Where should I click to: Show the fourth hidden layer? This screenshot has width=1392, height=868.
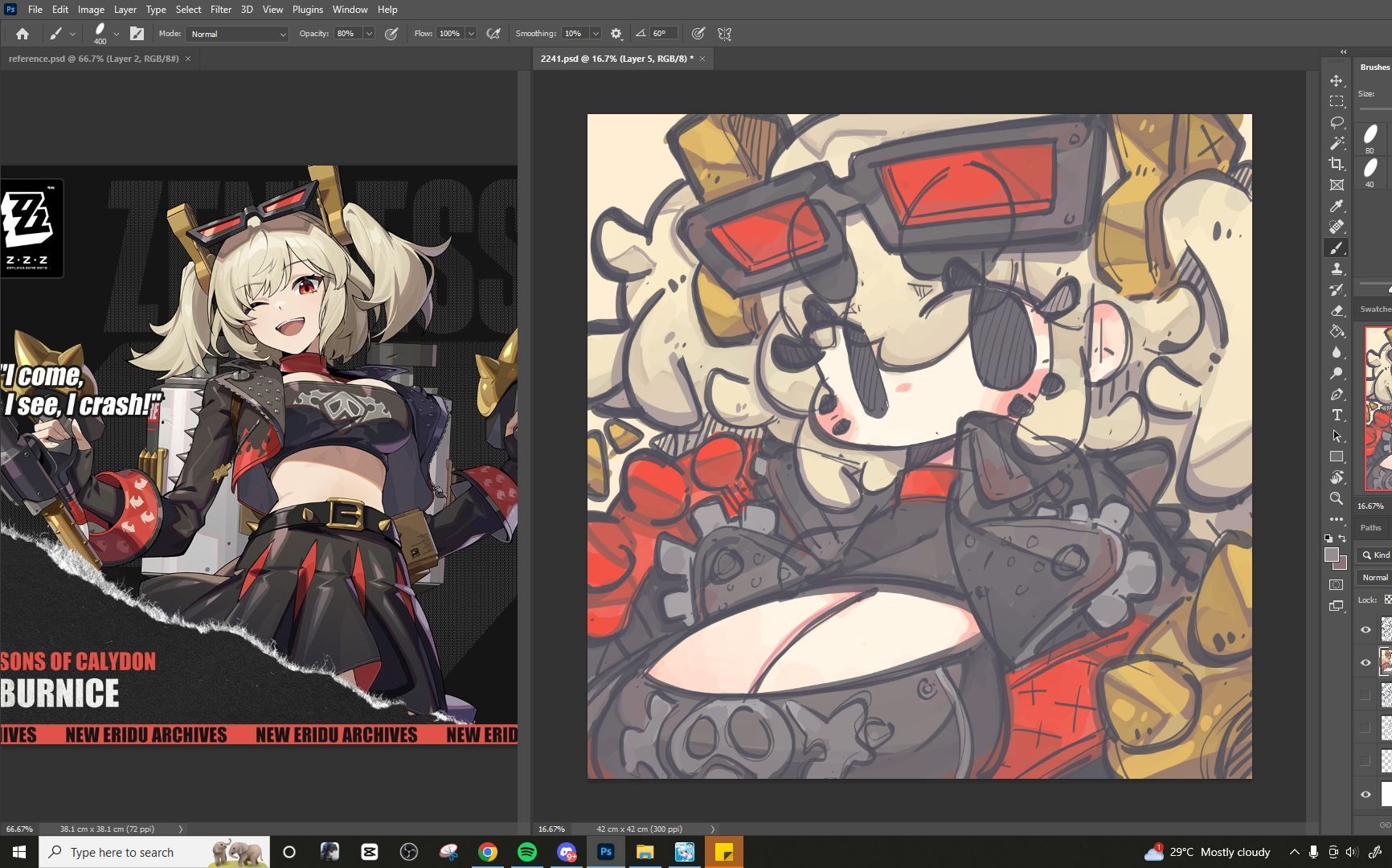click(1365, 727)
